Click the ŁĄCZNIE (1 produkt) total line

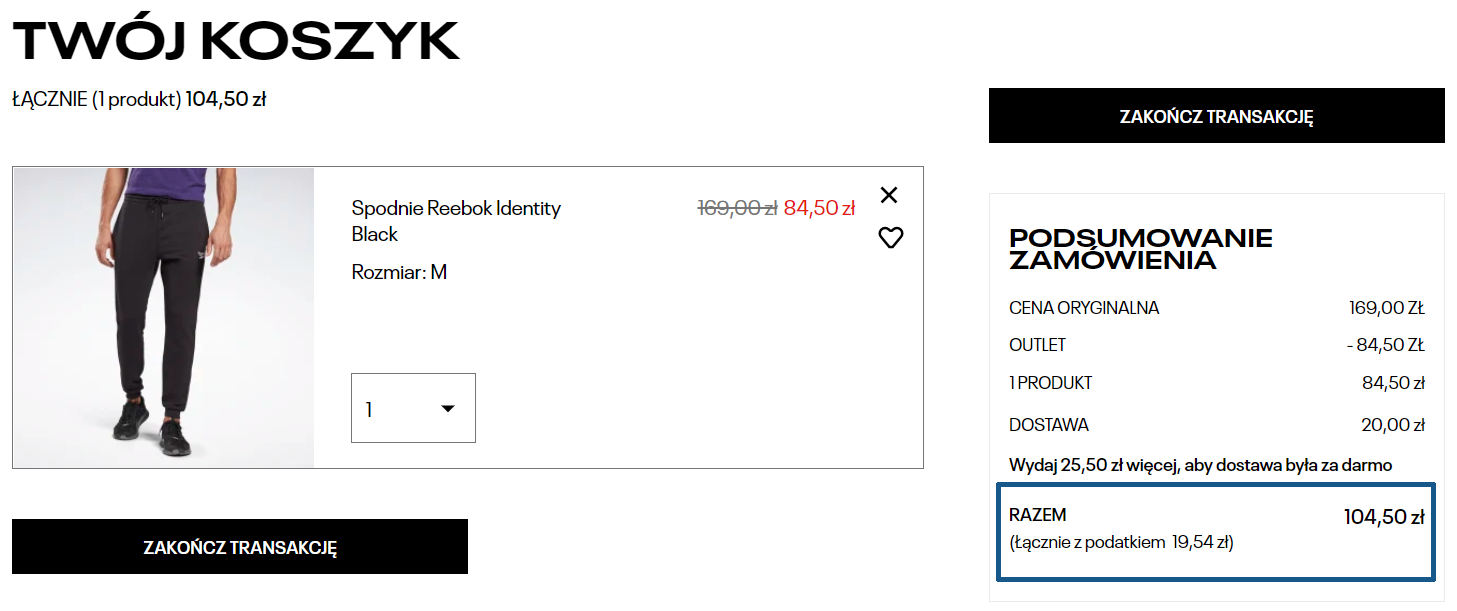(139, 99)
